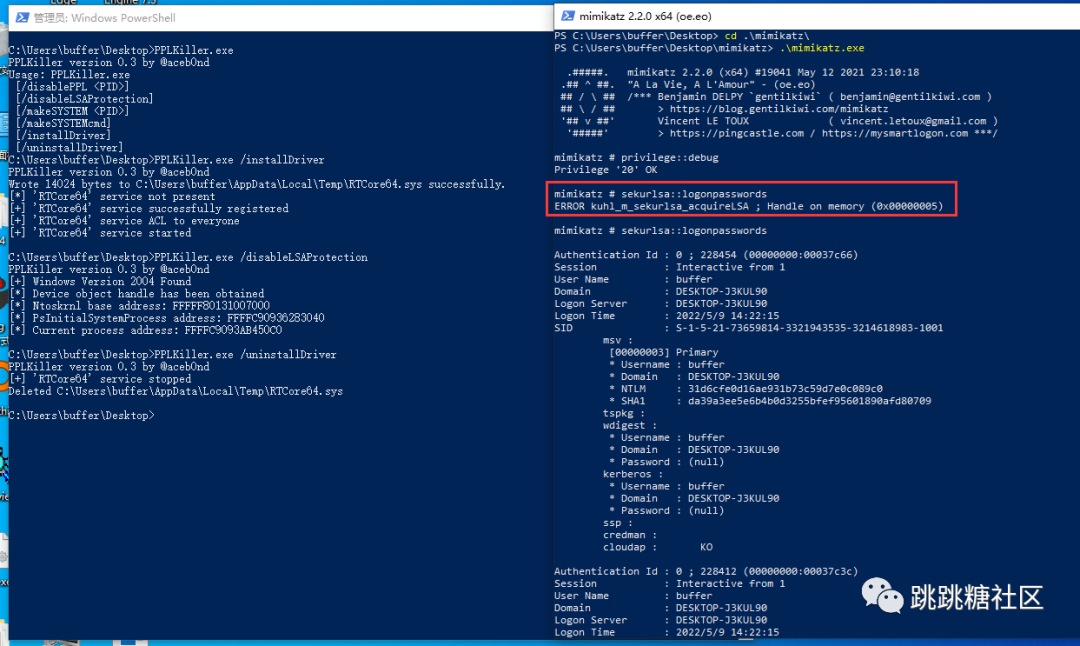Click the 'ERROR kuhl_m_sekurlsa_acquireLSA' line
1080x646 pixels.
pos(749,206)
